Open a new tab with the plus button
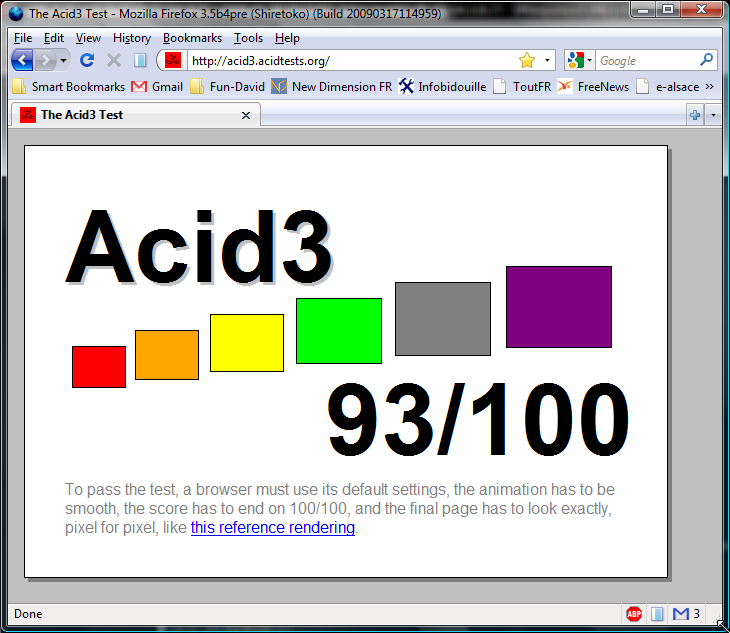This screenshot has width=730, height=633. (695, 115)
